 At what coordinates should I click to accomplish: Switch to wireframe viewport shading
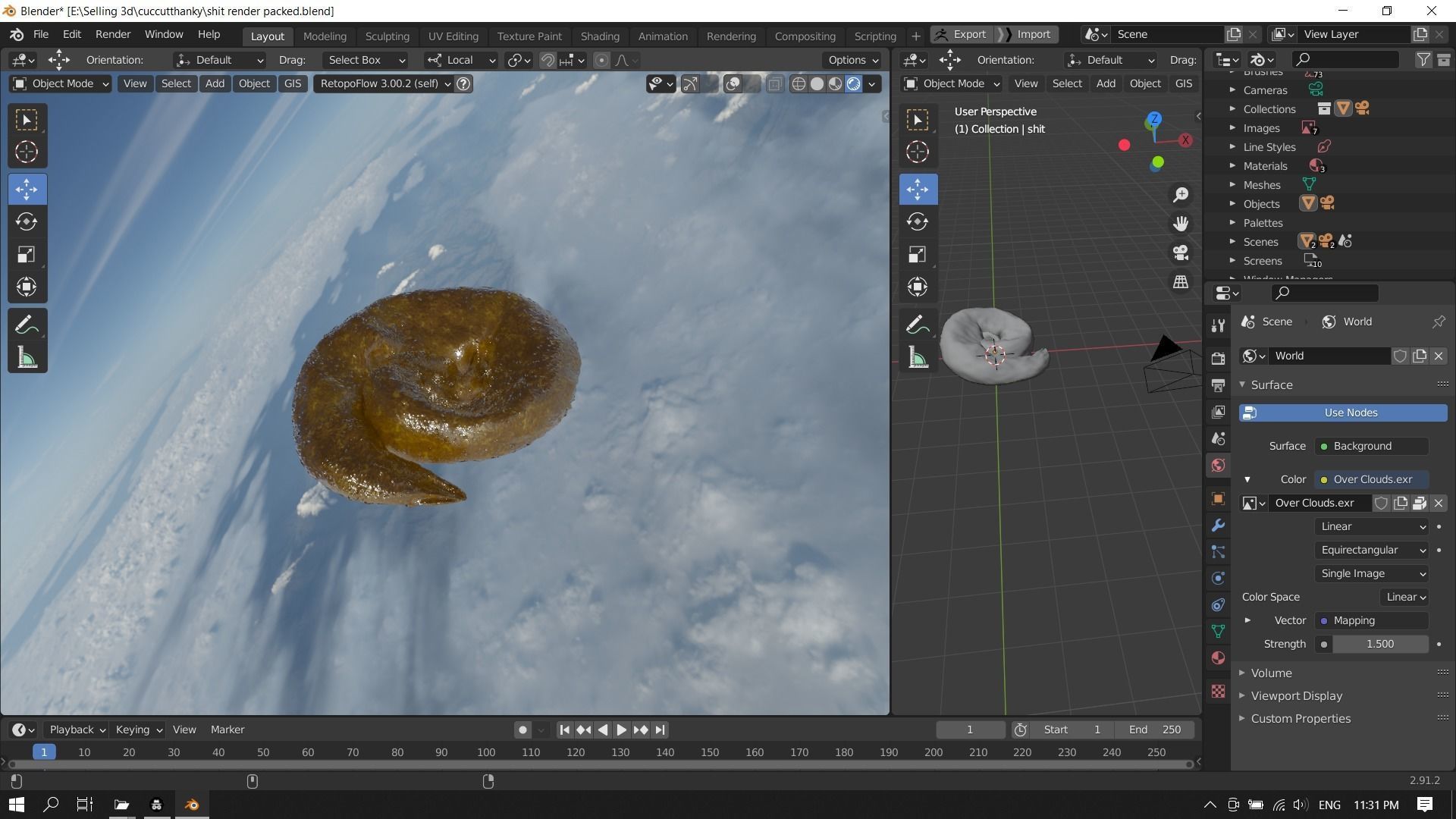(799, 83)
